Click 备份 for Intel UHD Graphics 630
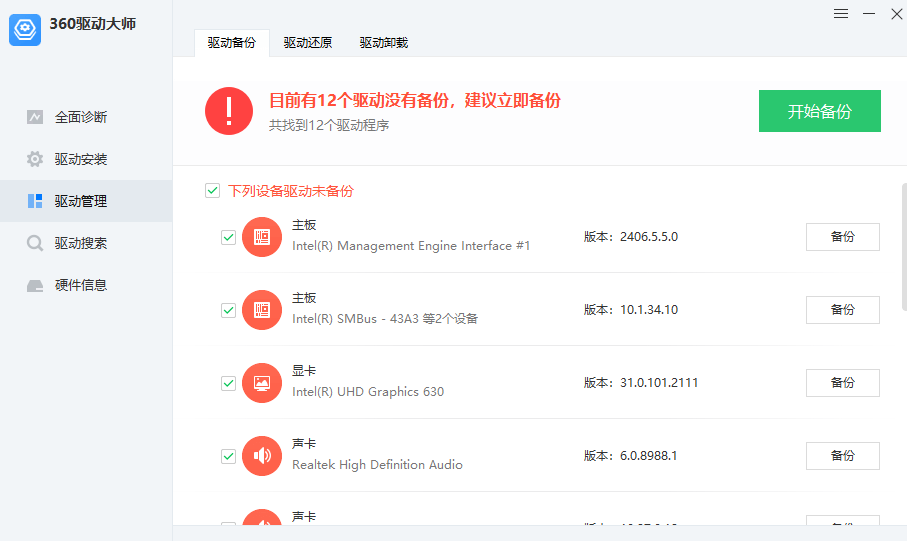The image size is (907, 541). pos(843,382)
